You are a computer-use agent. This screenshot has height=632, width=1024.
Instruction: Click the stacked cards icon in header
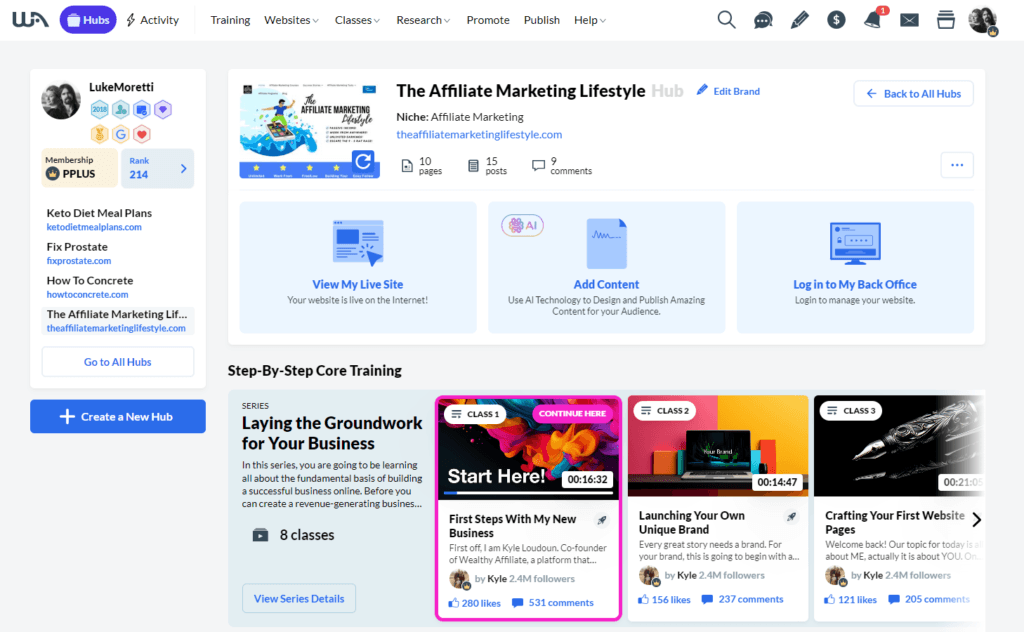946,20
